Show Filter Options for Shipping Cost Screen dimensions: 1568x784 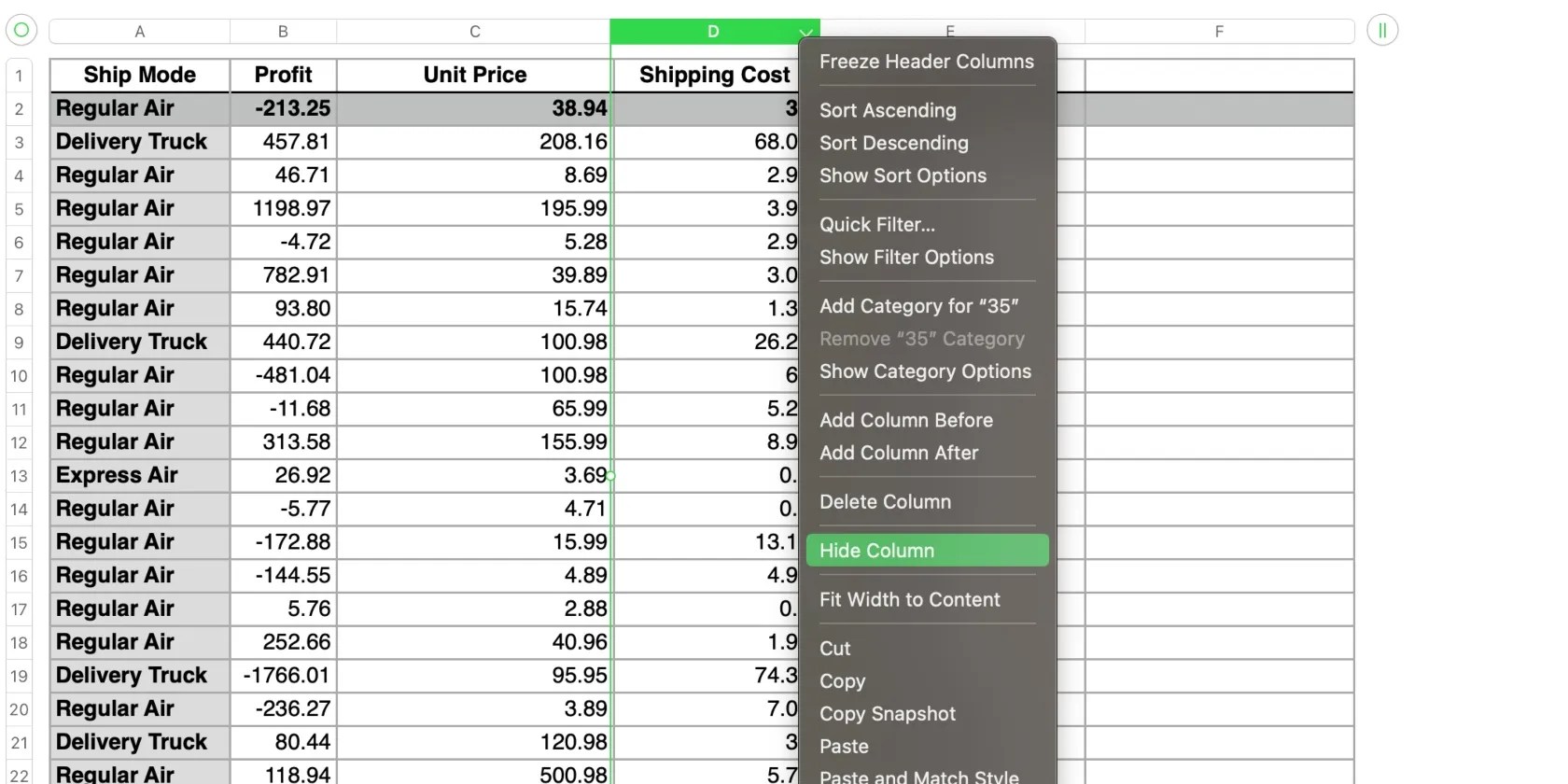coord(906,258)
